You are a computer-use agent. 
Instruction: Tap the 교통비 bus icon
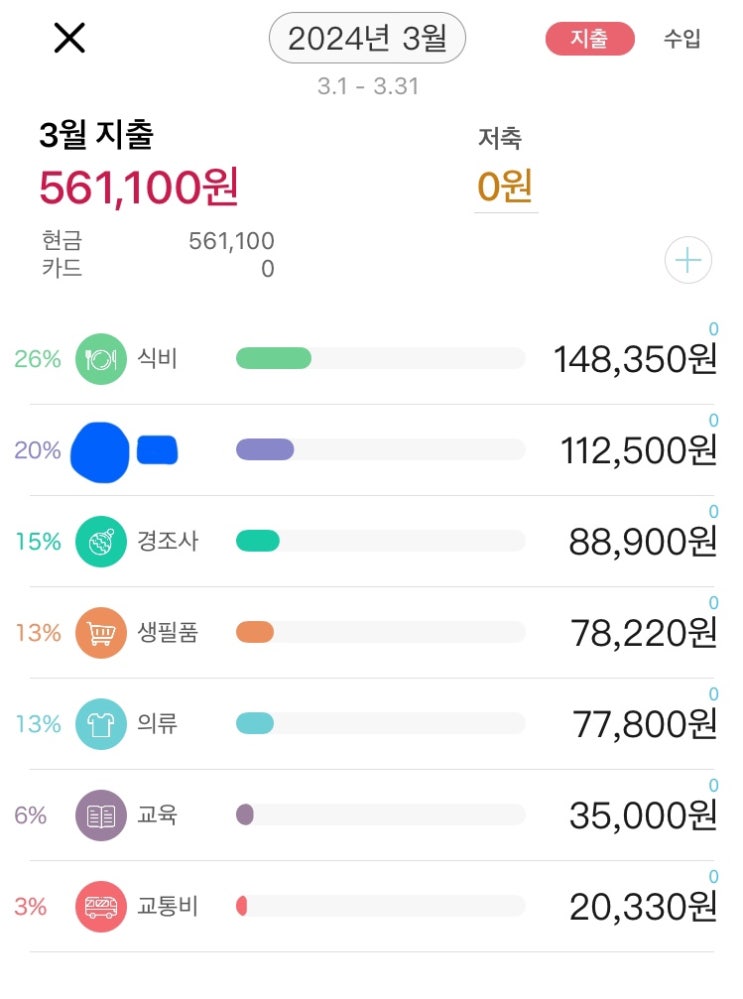click(x=101, y=907)
